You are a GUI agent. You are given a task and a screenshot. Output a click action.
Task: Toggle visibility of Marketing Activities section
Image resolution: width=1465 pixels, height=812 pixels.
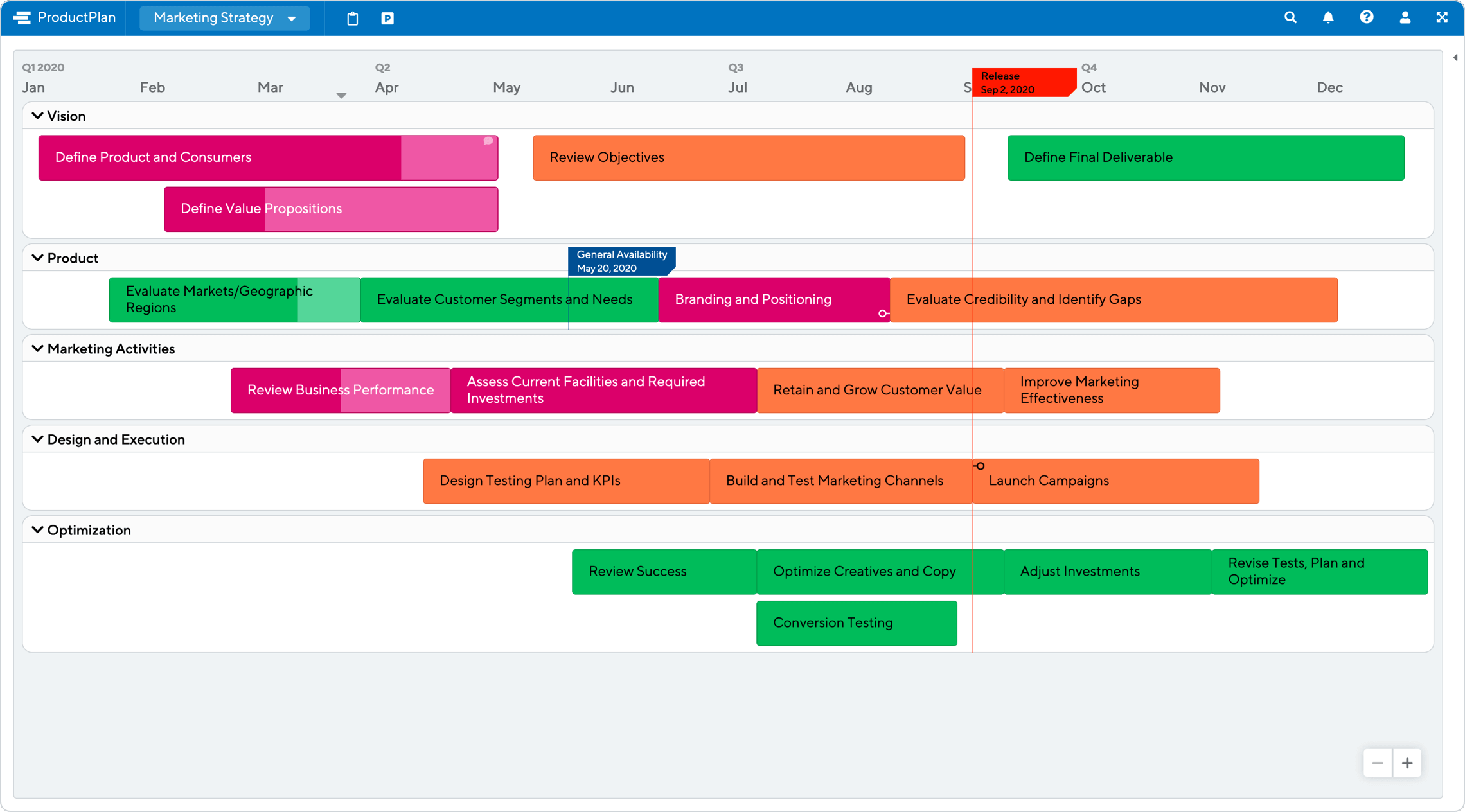[37, 348]
